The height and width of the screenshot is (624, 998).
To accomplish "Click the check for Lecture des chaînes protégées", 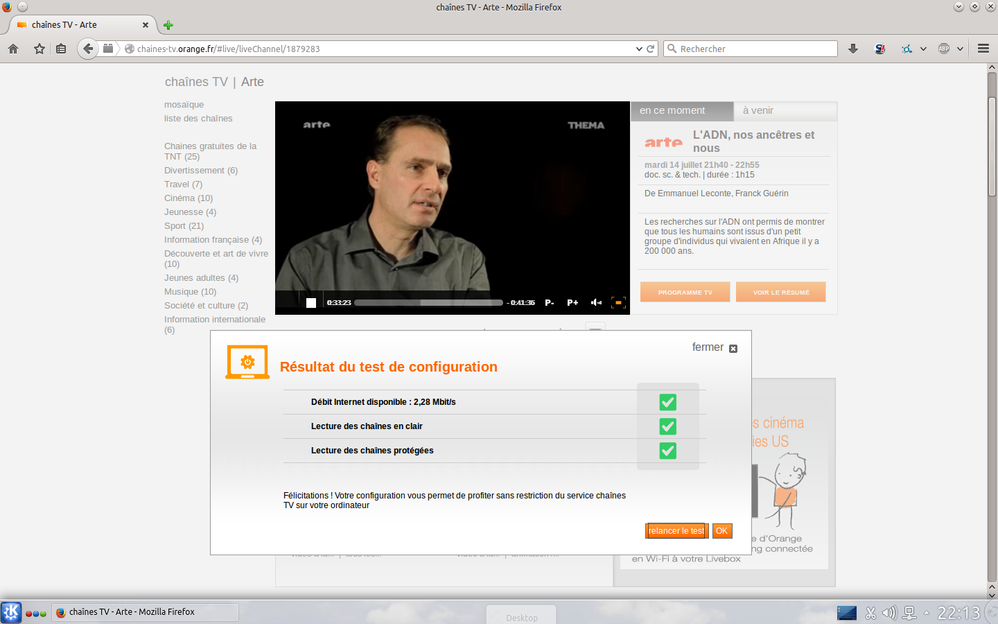I will pyautogui.click(x=668, y=451).
